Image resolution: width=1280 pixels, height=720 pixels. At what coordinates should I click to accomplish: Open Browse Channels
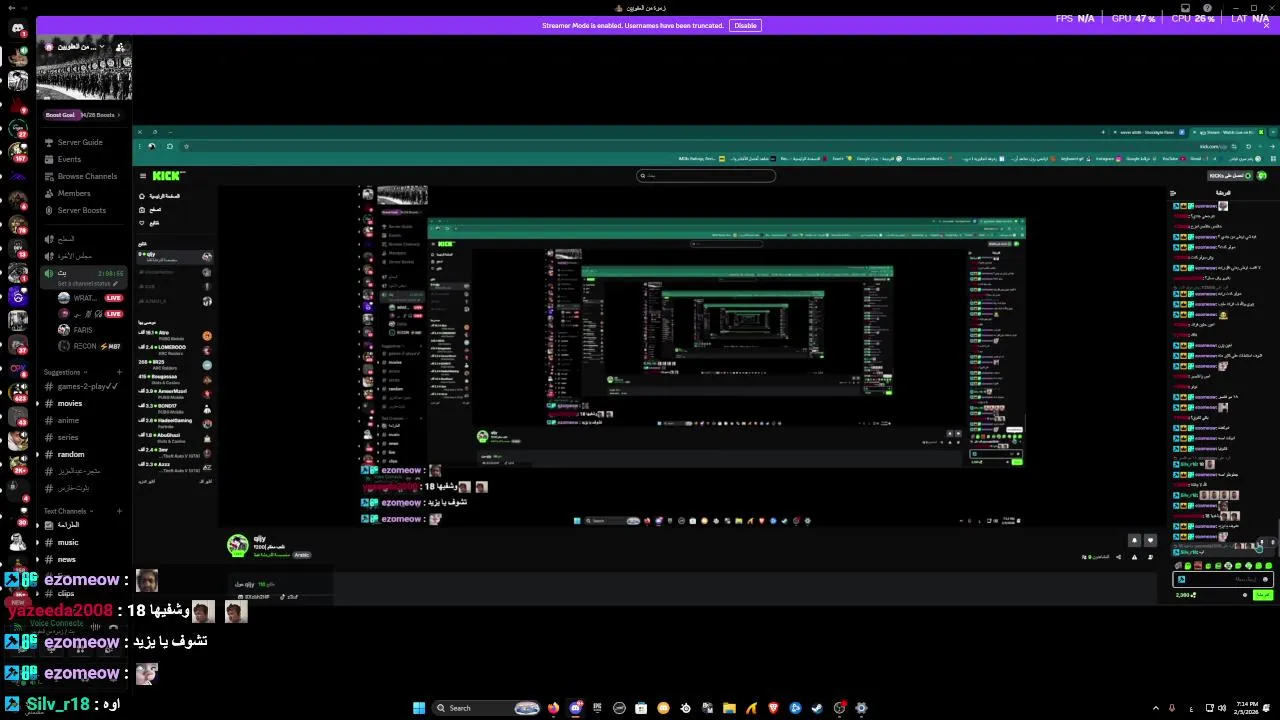coord(87,176)
